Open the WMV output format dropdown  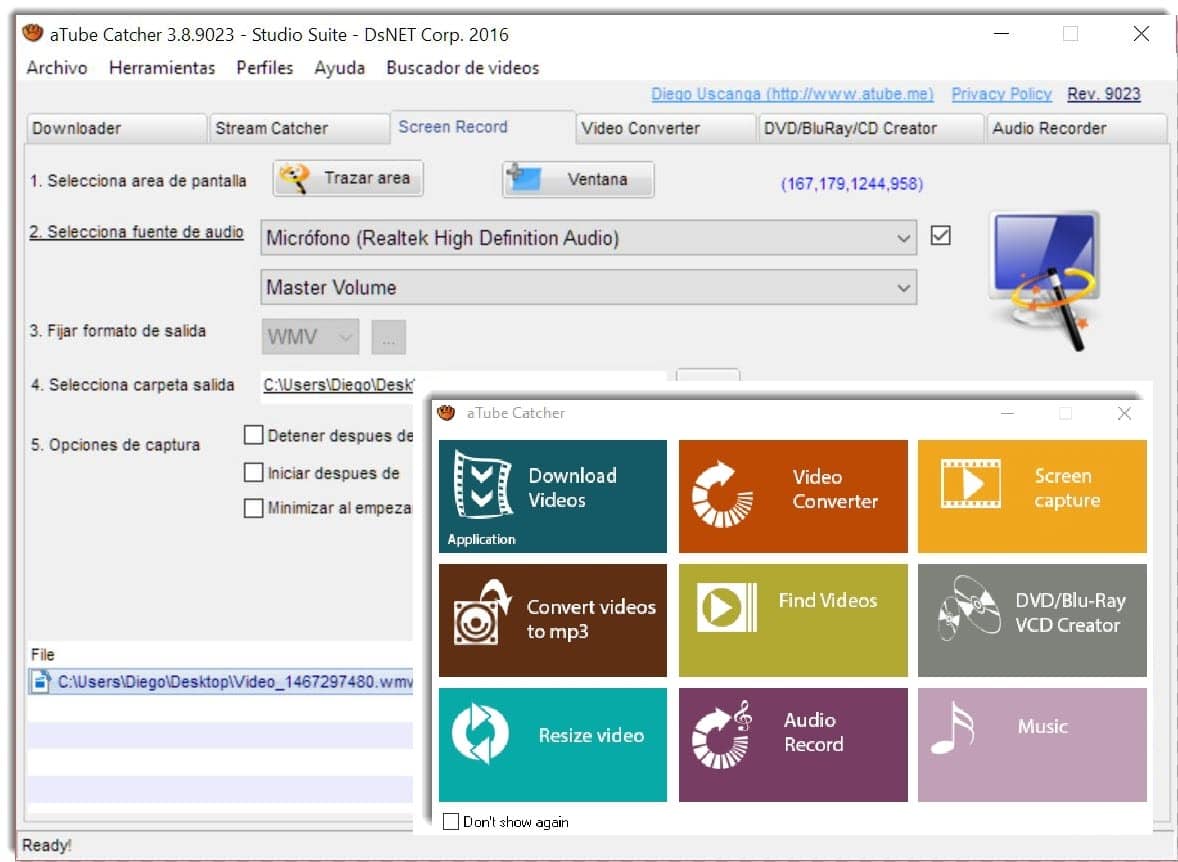310,337
